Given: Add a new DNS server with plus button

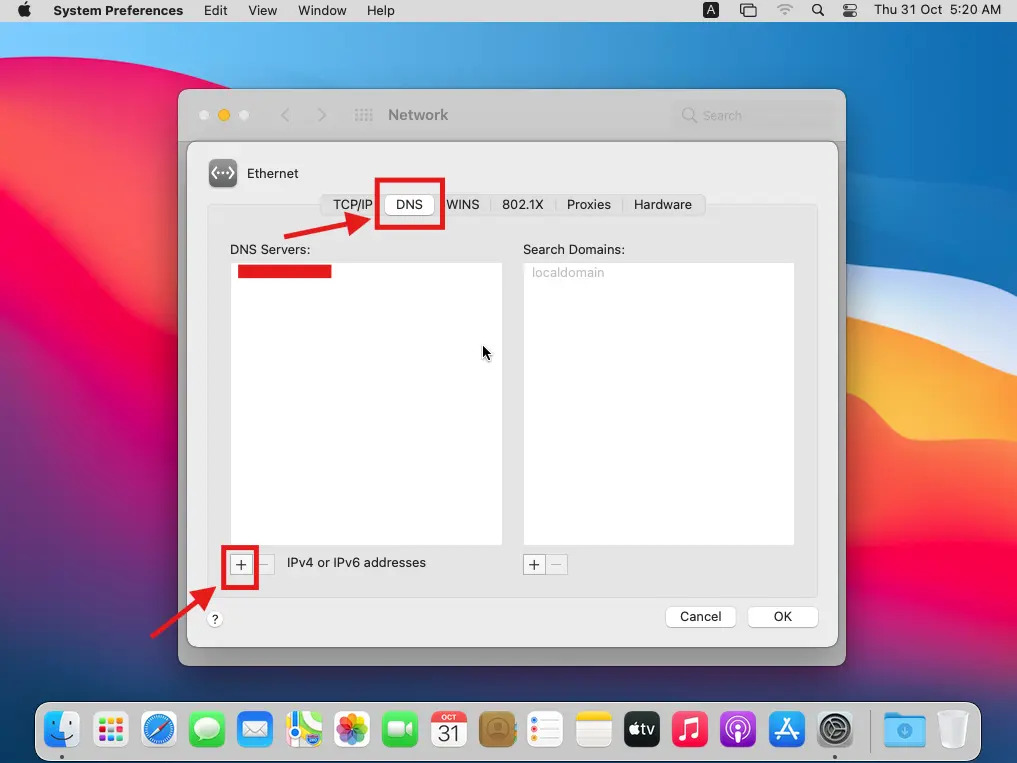Looking at the screenshot, I should pos(241,564).
